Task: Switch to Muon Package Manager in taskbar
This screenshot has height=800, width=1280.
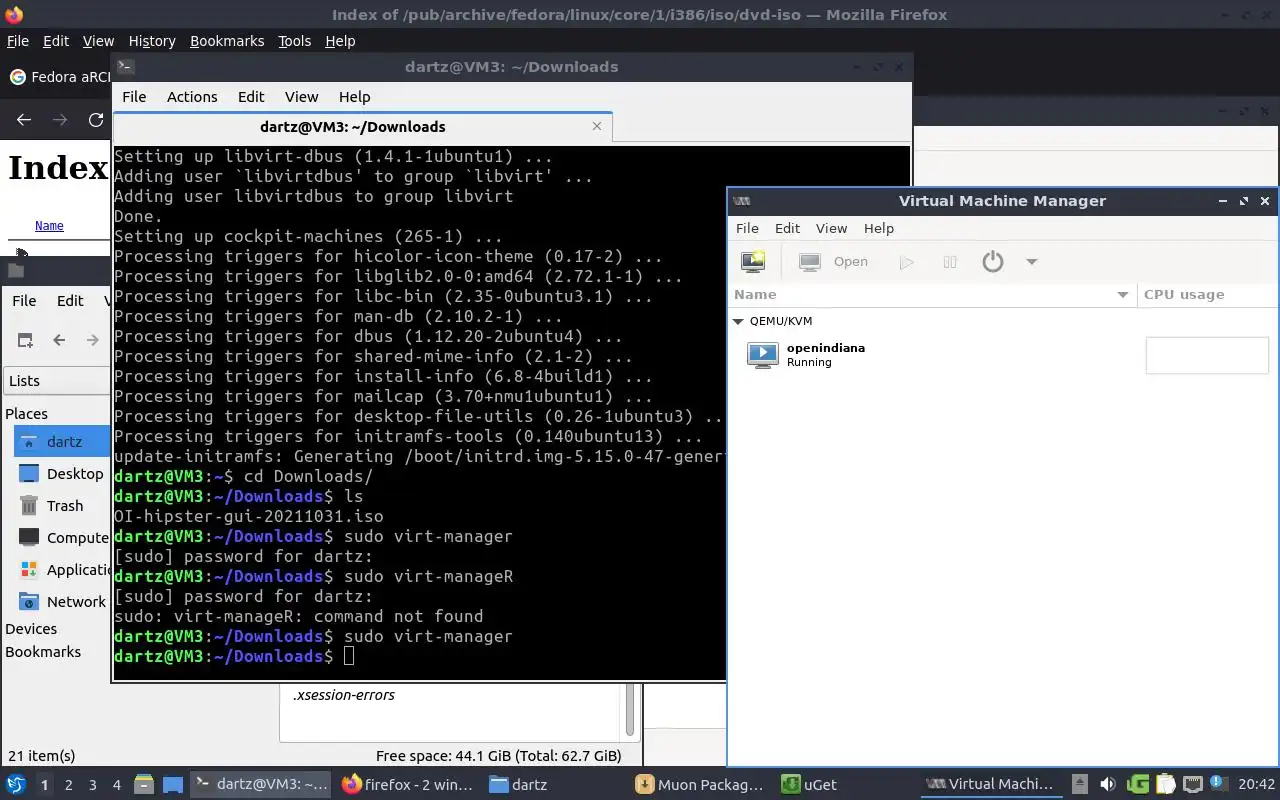Action: pos(702,785)
